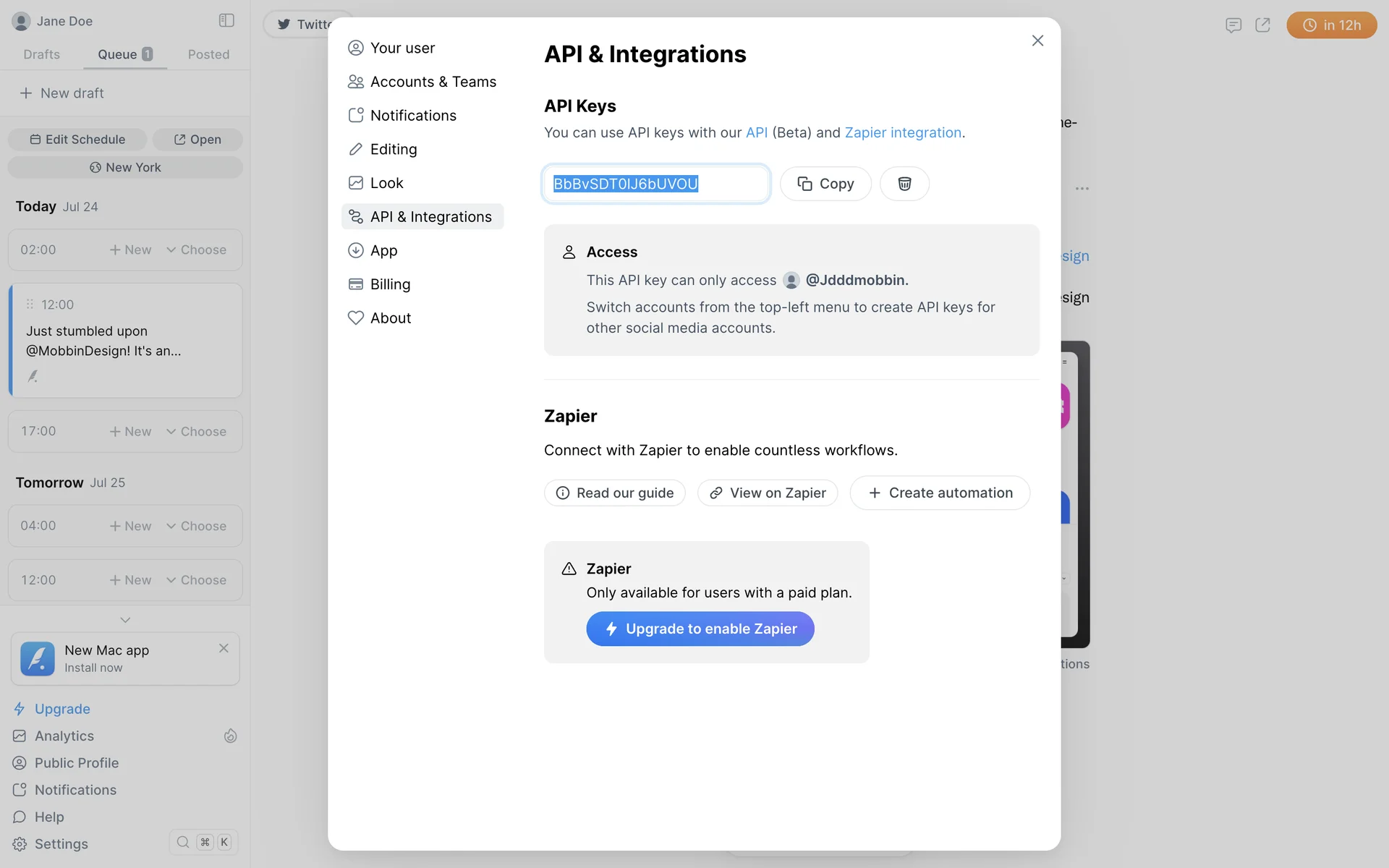1389x868 pixels.
Task: Expand Choose dropdown for 02:00 slot
Action: click(x=196, y=250)
